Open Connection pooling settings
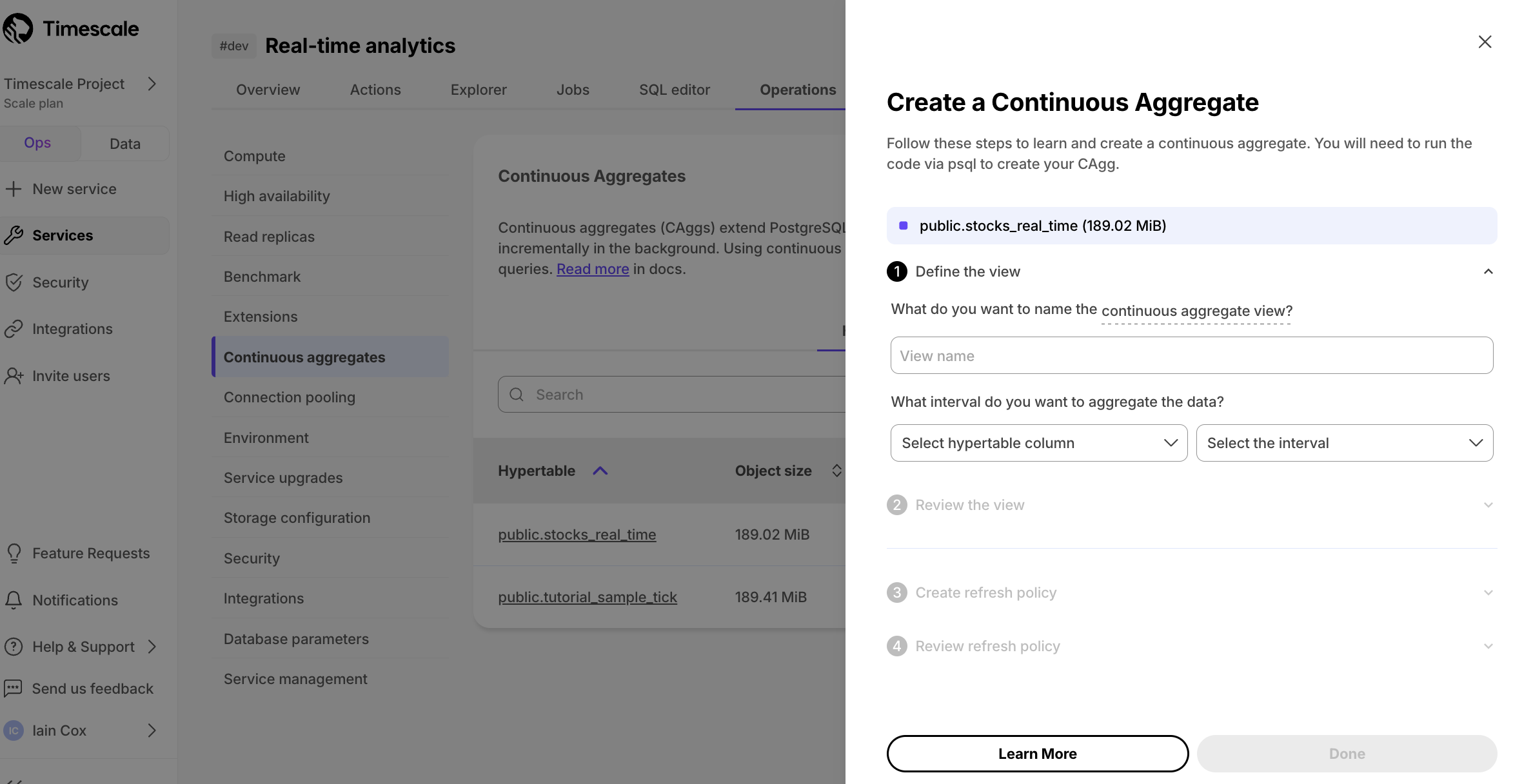Viewport: 1513px width, 784px height. (x=330, y=397)
